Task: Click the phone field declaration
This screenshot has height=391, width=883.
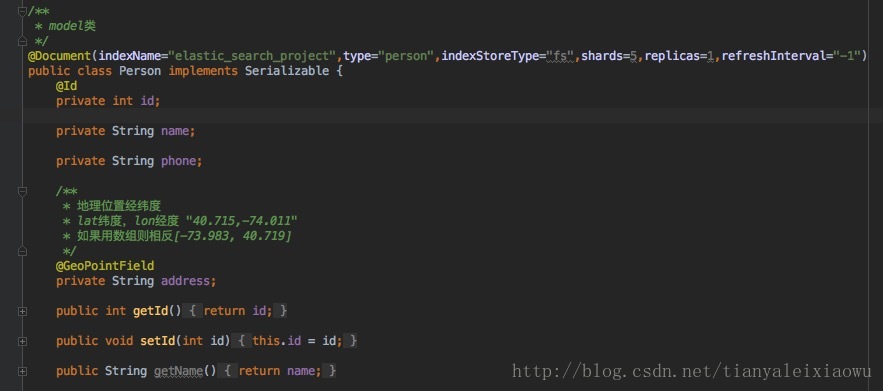Action: click(x=129, y=161)
